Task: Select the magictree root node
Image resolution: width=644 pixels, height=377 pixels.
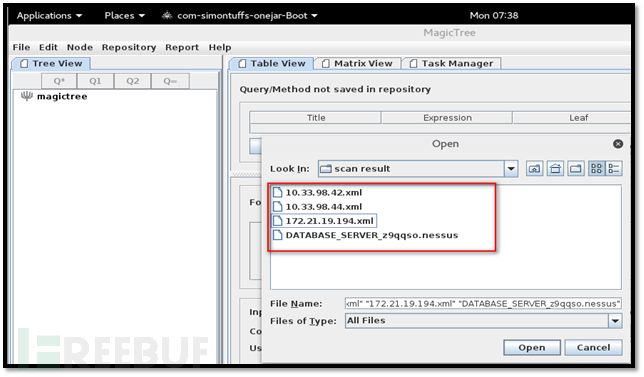Action: click(x=62, y=96)
